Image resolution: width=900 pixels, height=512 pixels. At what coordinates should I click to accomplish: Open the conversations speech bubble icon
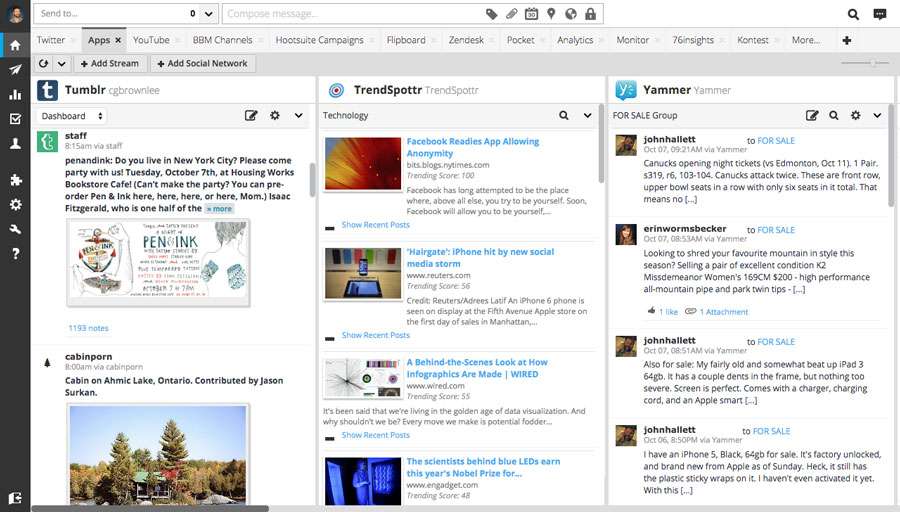click(x=879, y=14)
